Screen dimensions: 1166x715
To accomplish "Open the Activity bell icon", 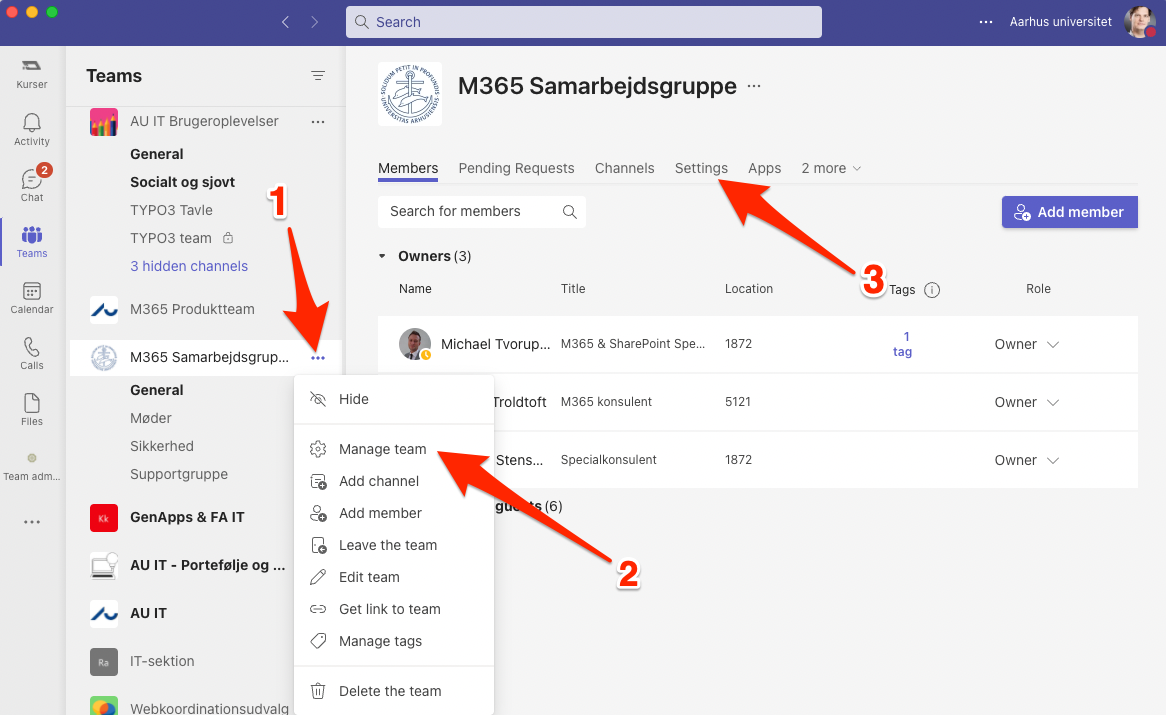I will [x=31, y=129].
